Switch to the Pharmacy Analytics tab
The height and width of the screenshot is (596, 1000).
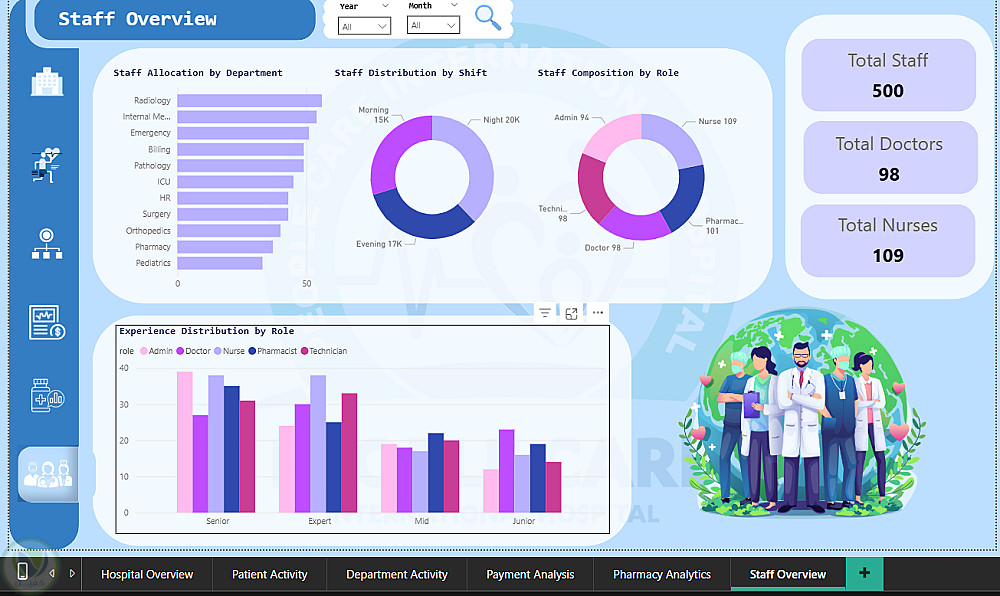tap(662, 574)
